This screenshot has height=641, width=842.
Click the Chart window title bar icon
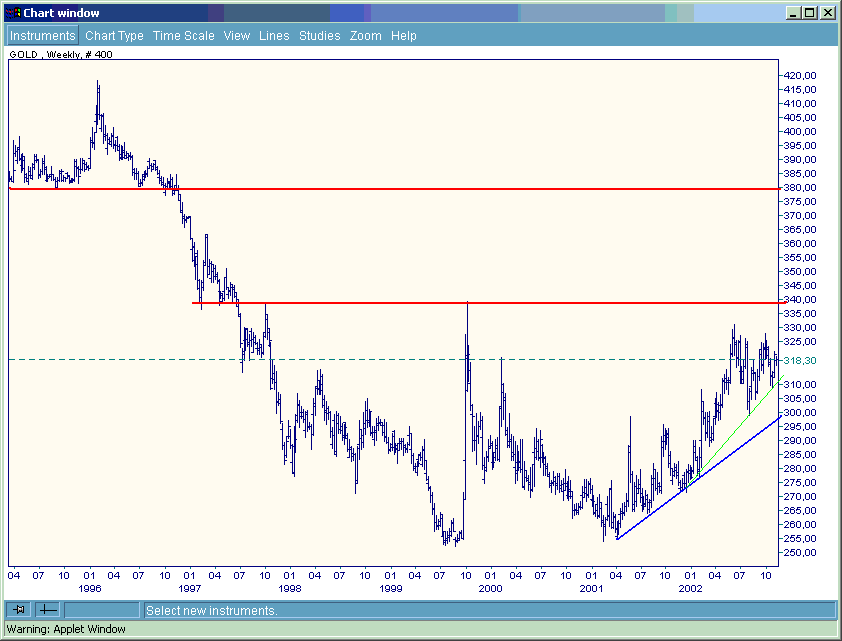coord(13,13)
